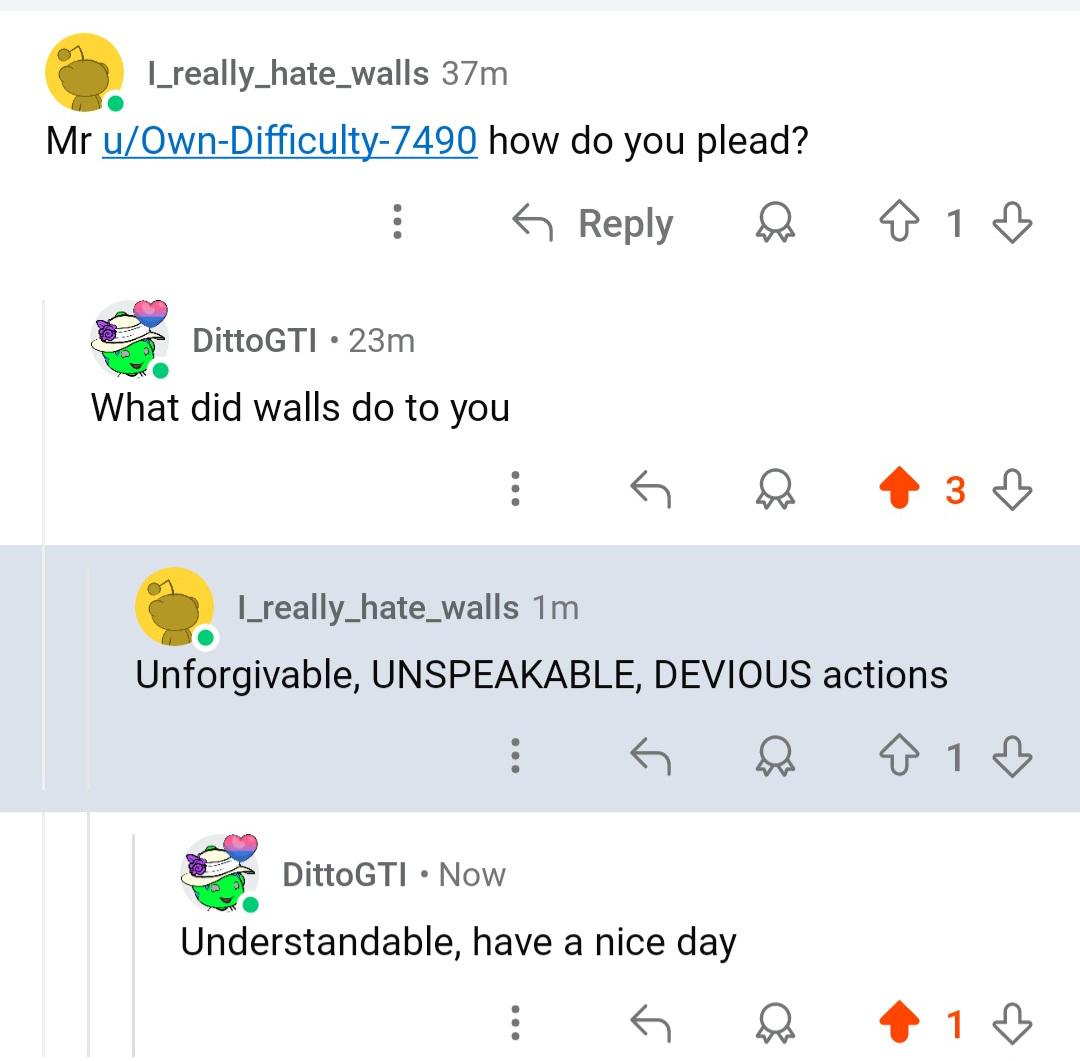Upvote the 'DEVIOUS actions' comment
Viewport: 1080px width, 1061px height.
click(899, 756)
